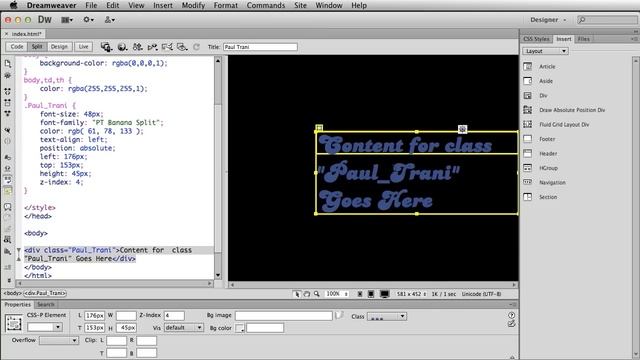Click the Visual Aids eye icon
The image size is (640, 360).
[182, 47]
